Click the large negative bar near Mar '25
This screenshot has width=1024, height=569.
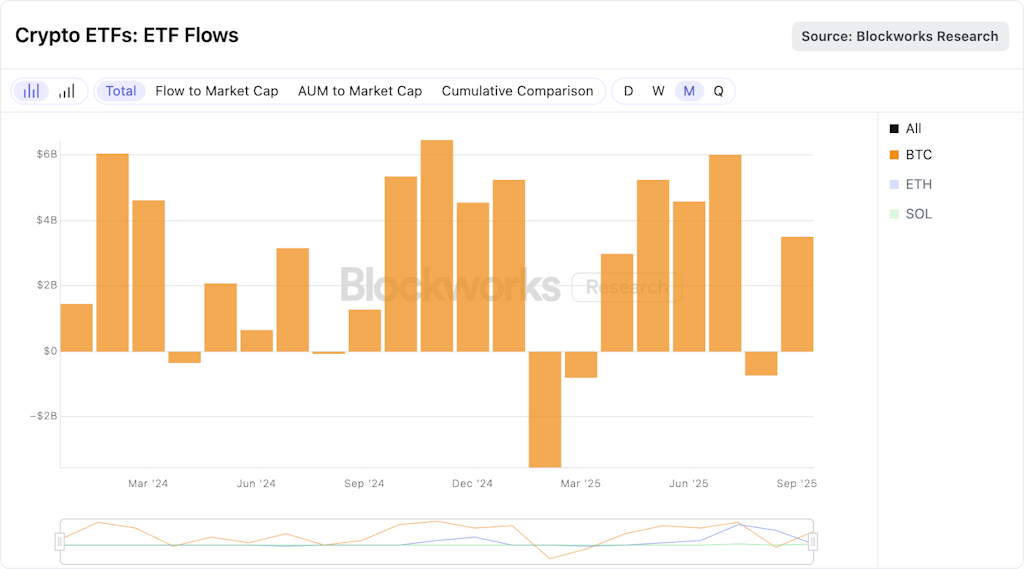pos(545,408)
